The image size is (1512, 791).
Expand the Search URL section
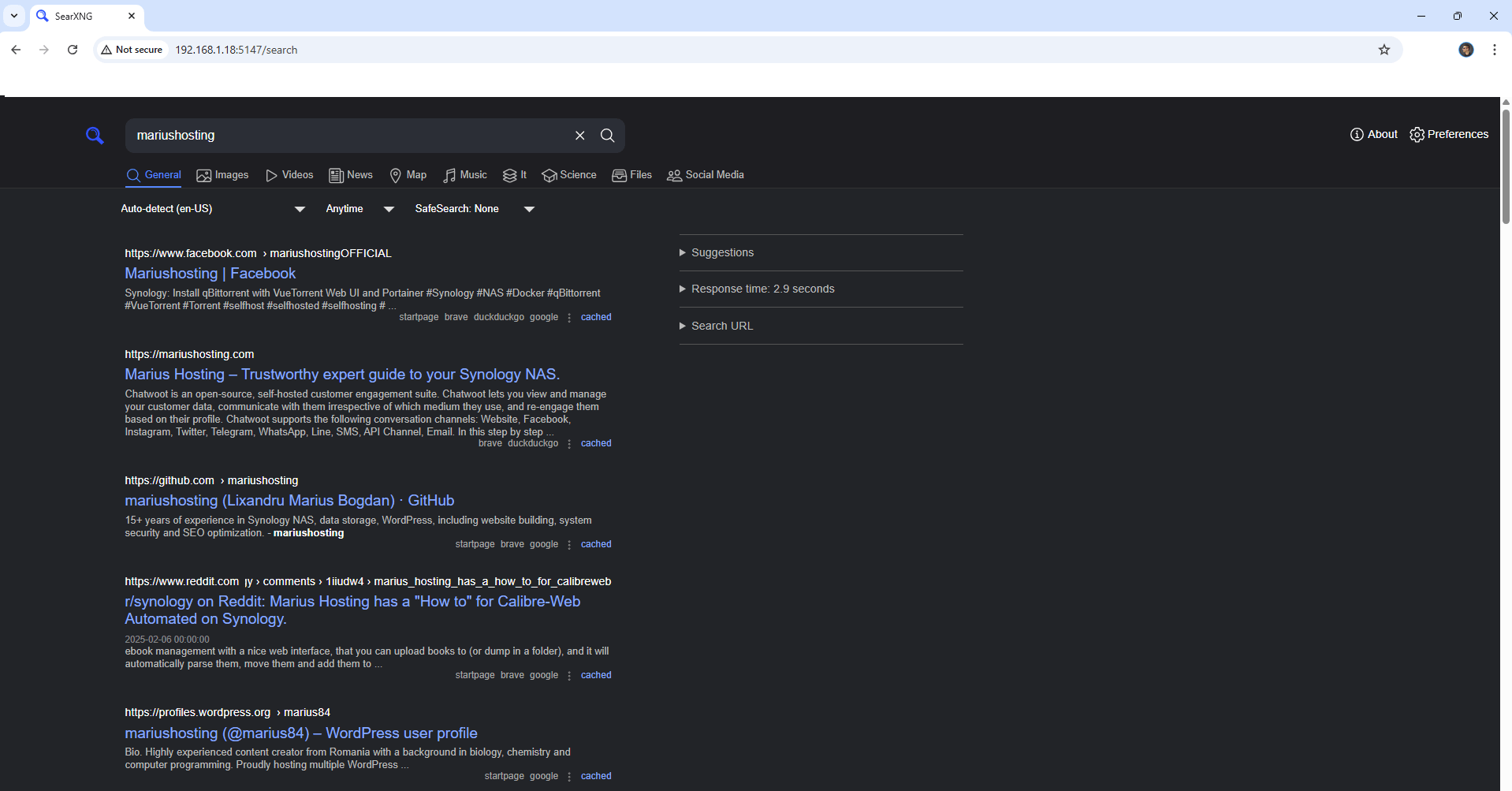721,326
